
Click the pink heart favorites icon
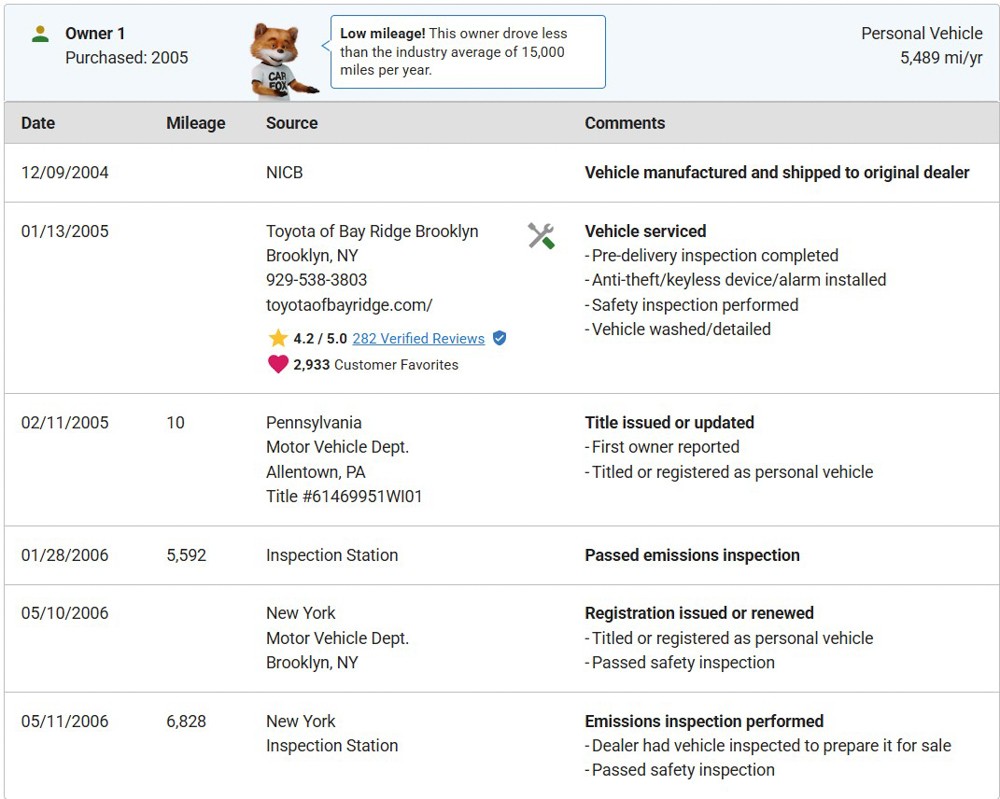(278, 364)
